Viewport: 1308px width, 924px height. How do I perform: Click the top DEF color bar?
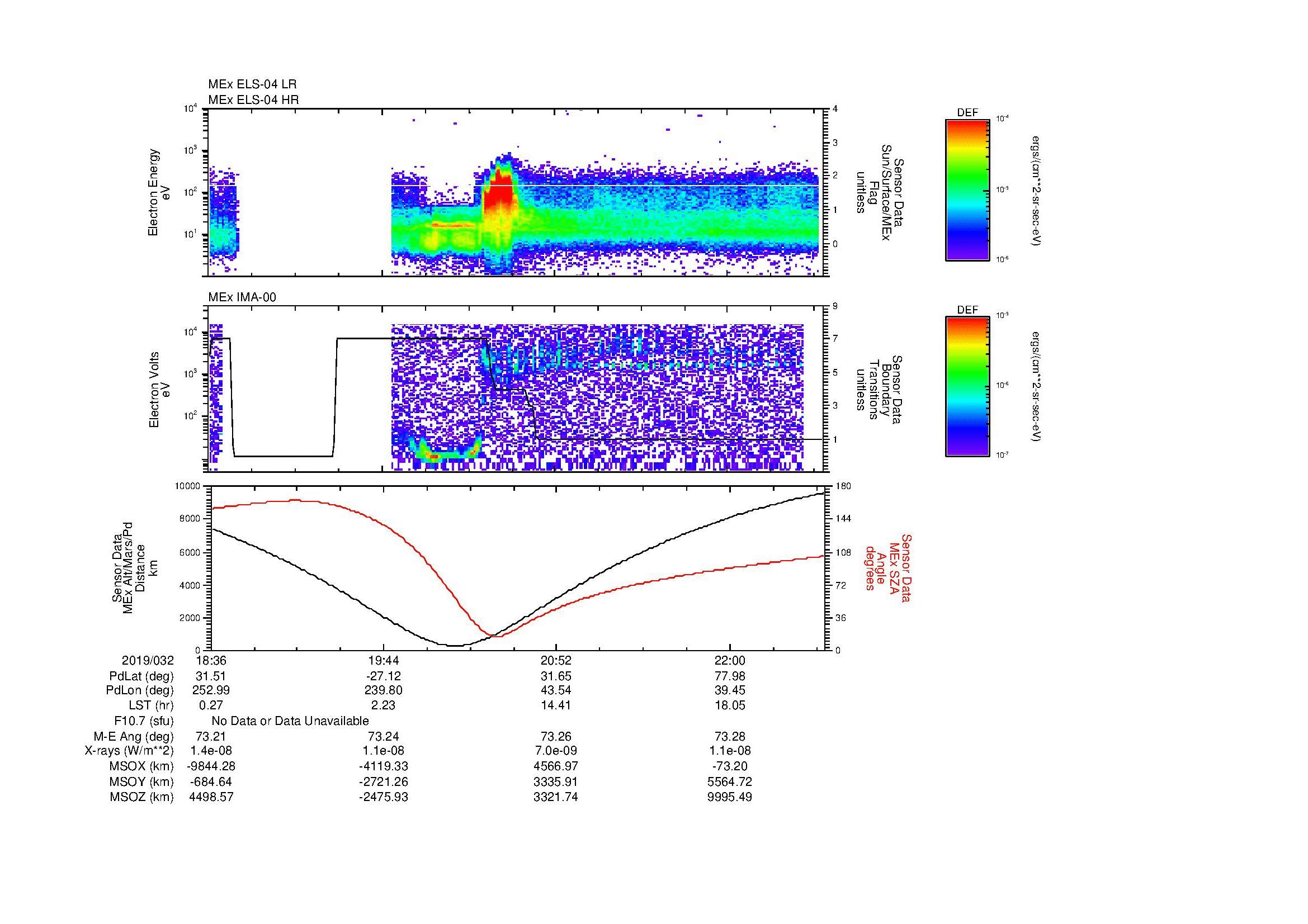[967, 189]
